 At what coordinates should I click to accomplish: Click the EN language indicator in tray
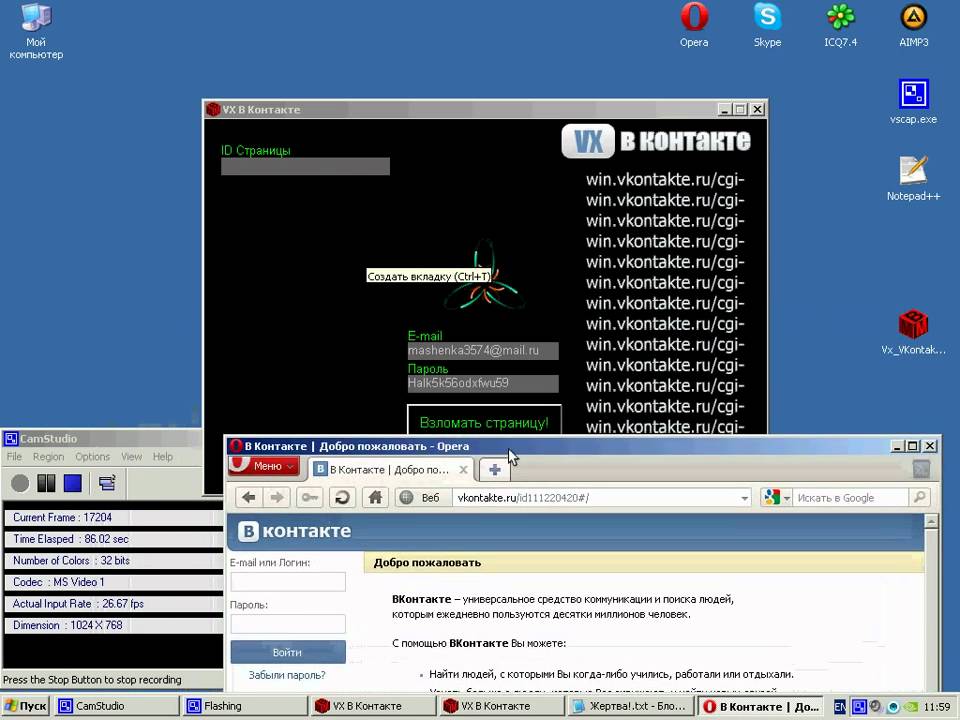[x=840, y=707]
